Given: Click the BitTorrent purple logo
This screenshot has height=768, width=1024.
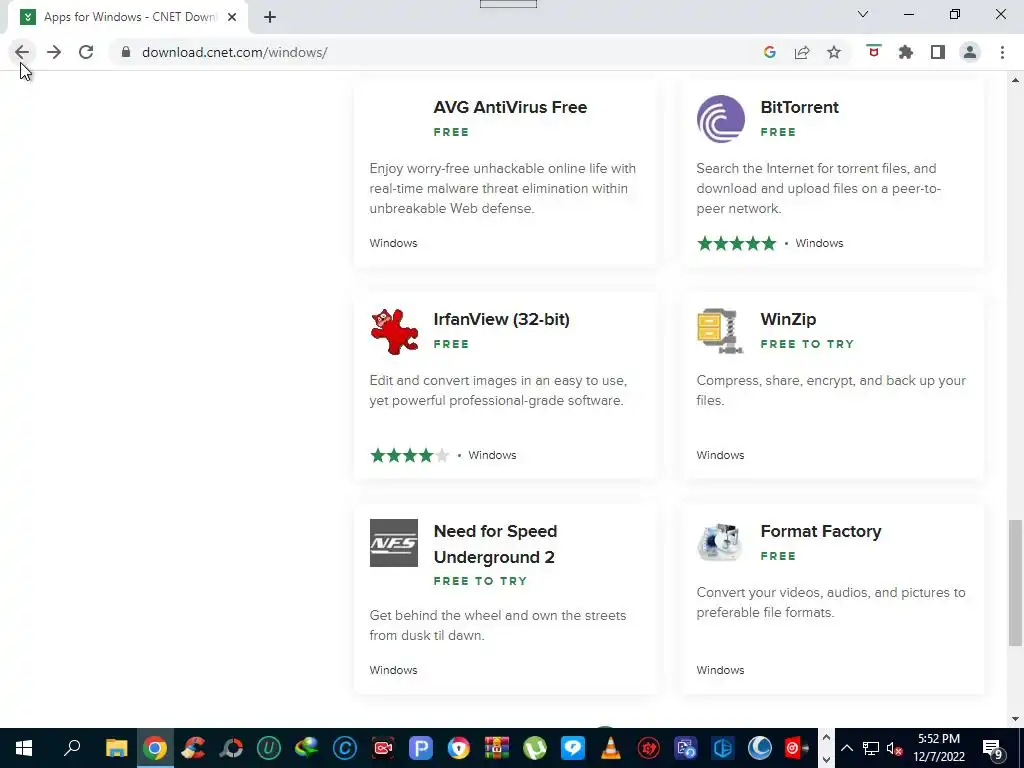Looking at the screenshot, I should 720,119.
